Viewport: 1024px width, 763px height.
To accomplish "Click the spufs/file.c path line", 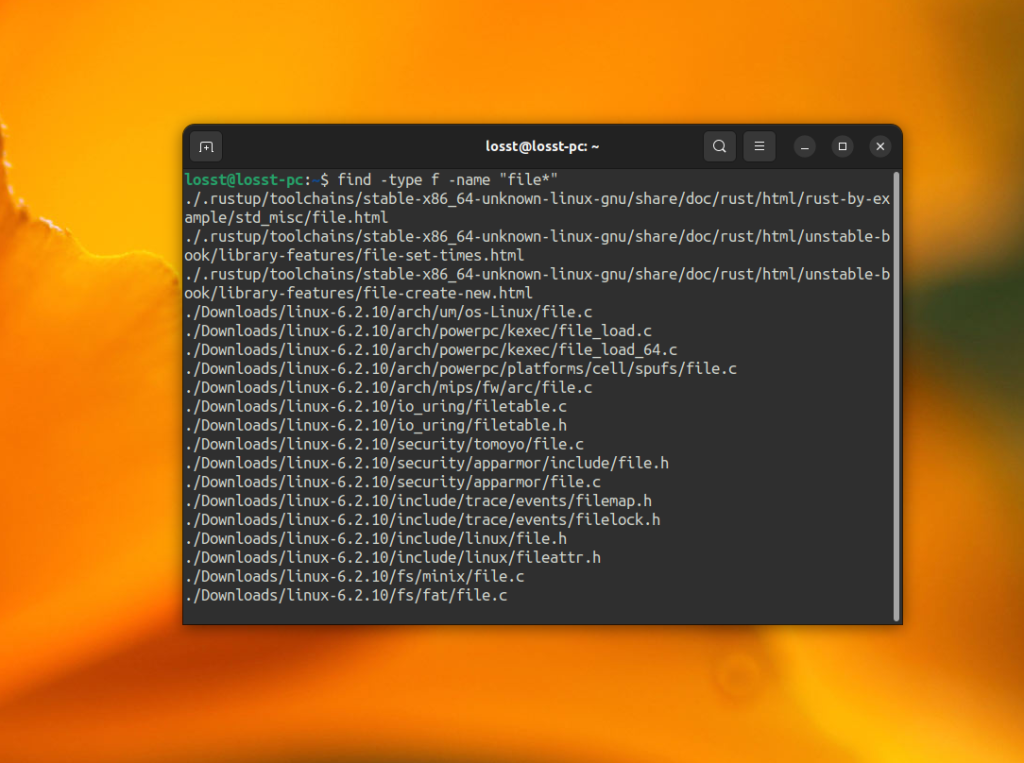I will pyautogui.click(x=460, y=369).
